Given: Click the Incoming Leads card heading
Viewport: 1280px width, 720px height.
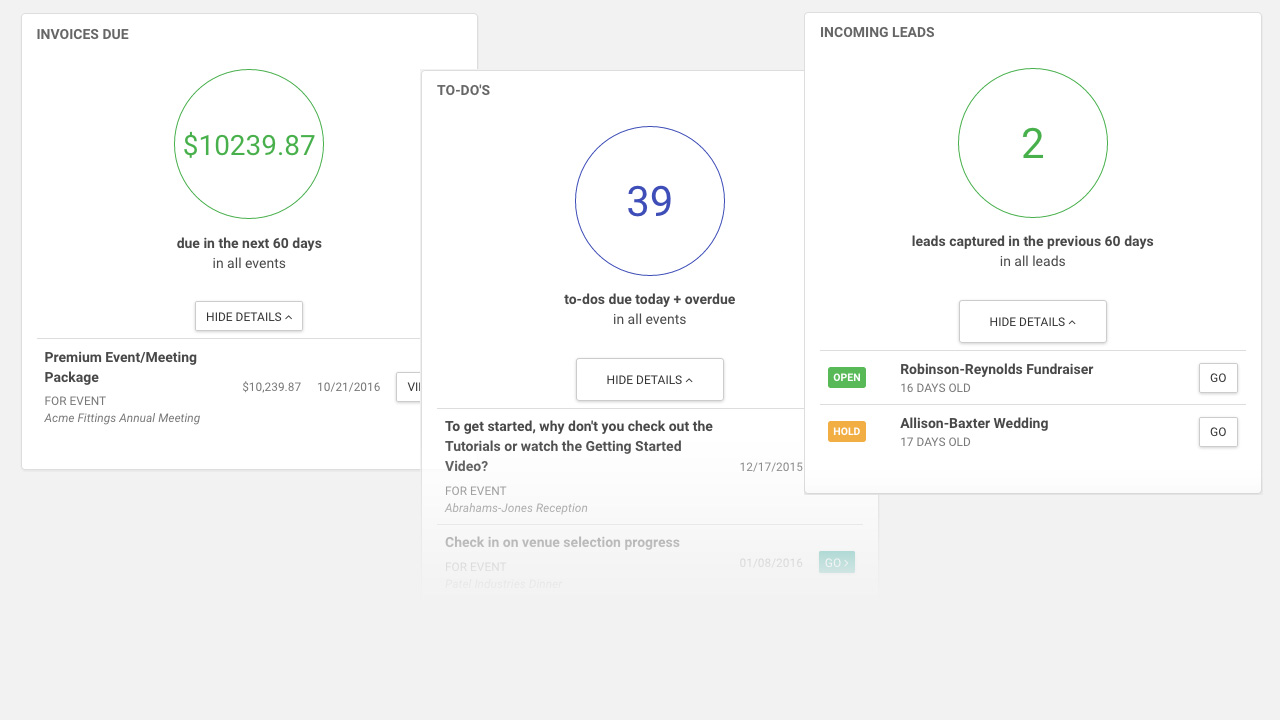Looking at the screenshot, I should (x=877, y=32).
